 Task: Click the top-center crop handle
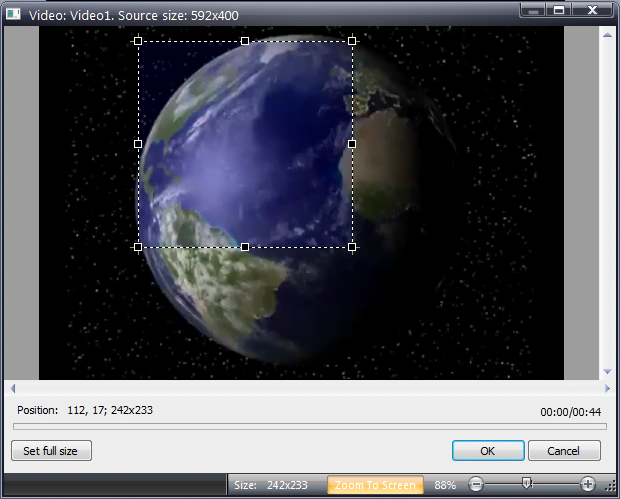245,41
